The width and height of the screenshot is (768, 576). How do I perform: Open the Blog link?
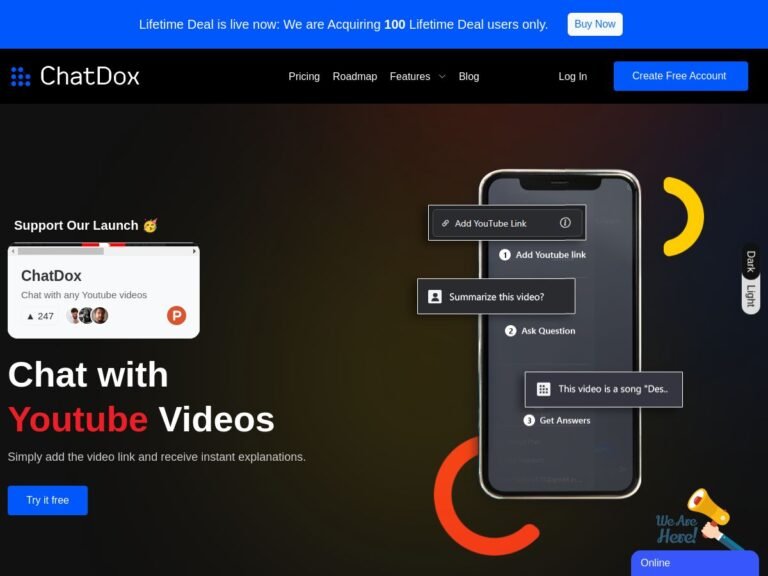pos(469,76)
